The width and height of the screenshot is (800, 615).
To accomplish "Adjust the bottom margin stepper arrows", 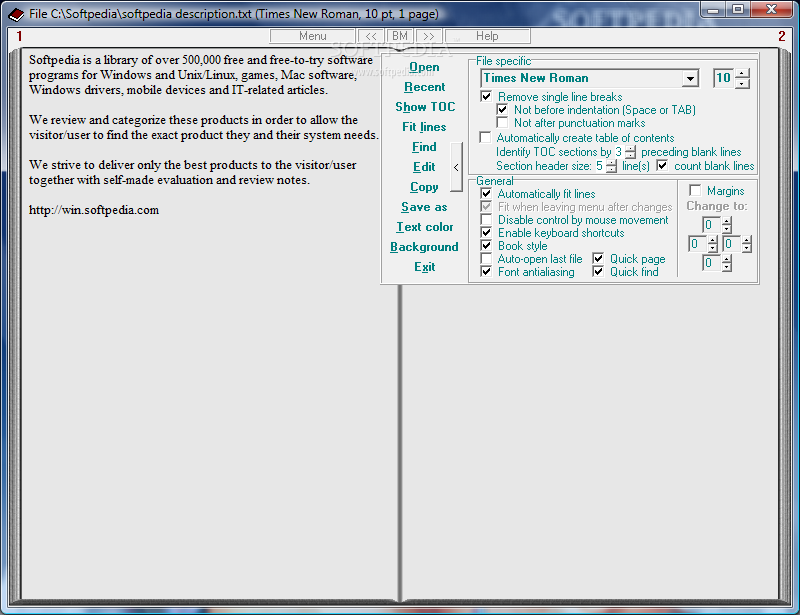I will [727, 263].
